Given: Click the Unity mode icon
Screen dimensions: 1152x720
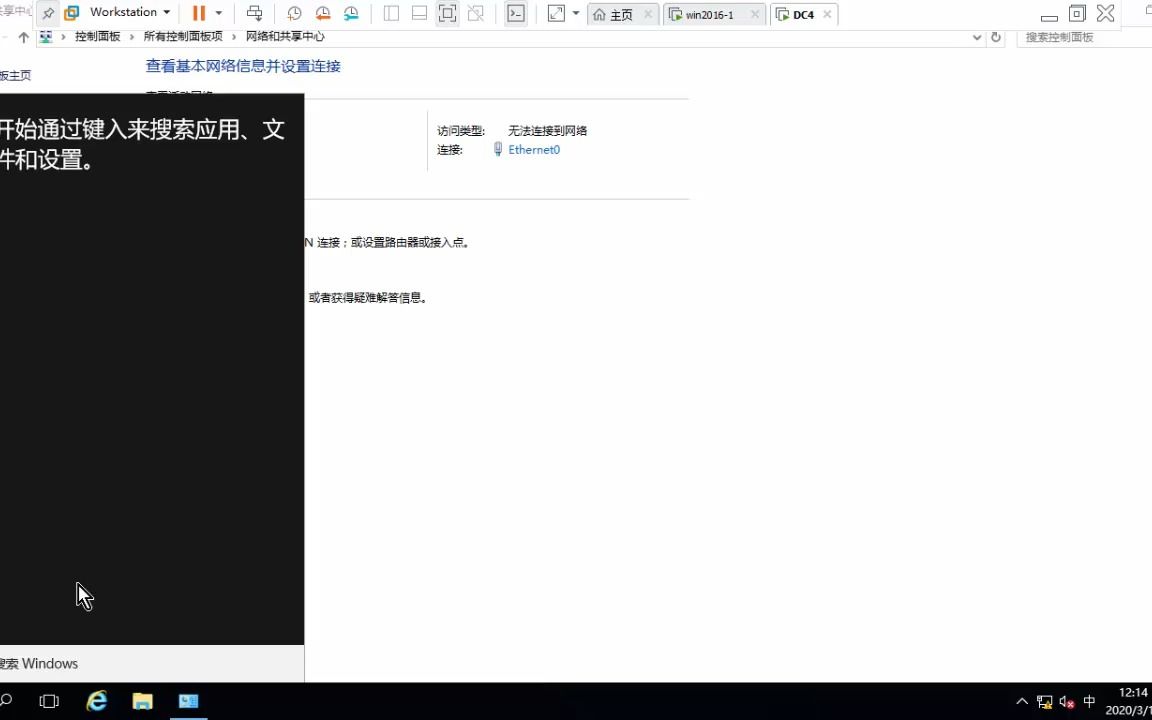Looking at the screenshot, I should click(x=475, y=13).
